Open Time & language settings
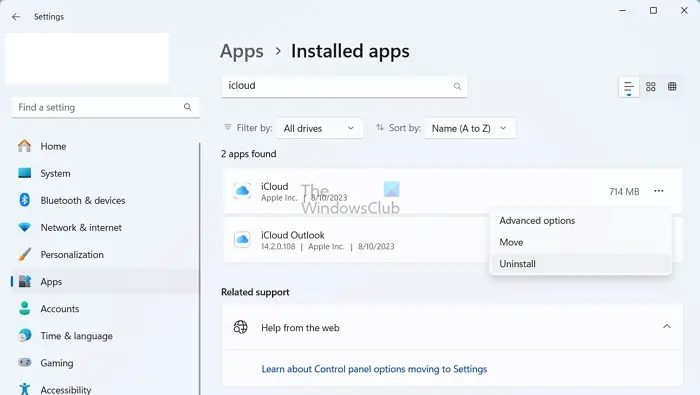The height and width of the screenshot is (395, 700). click(x=76, y=336)
